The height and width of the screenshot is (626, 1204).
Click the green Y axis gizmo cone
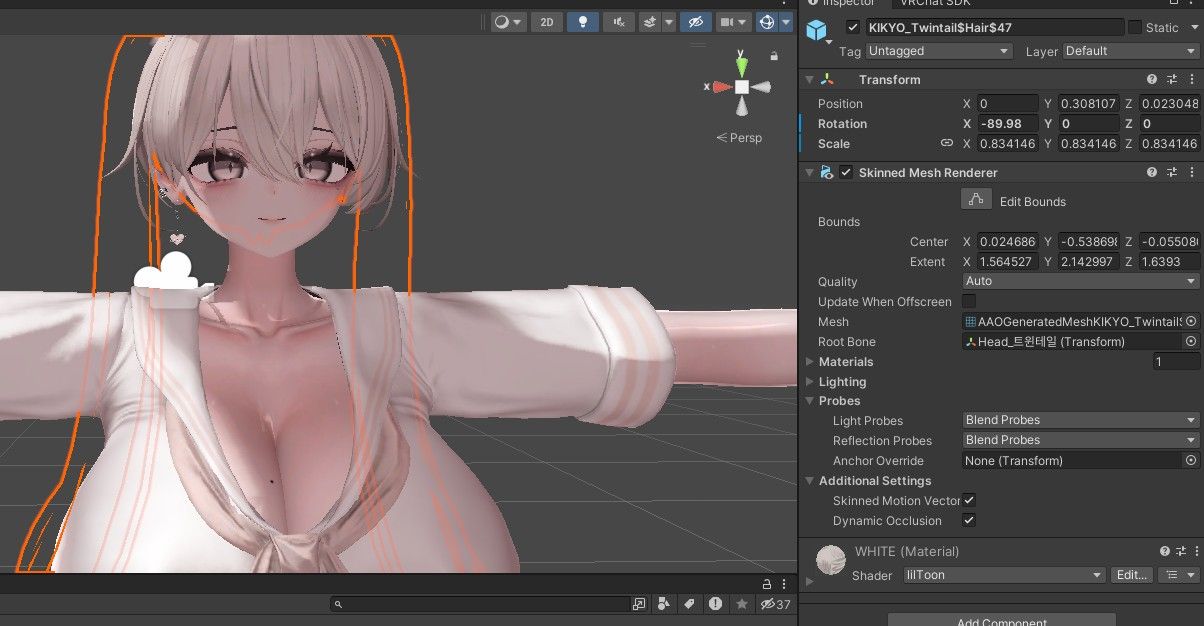[742, 65]
